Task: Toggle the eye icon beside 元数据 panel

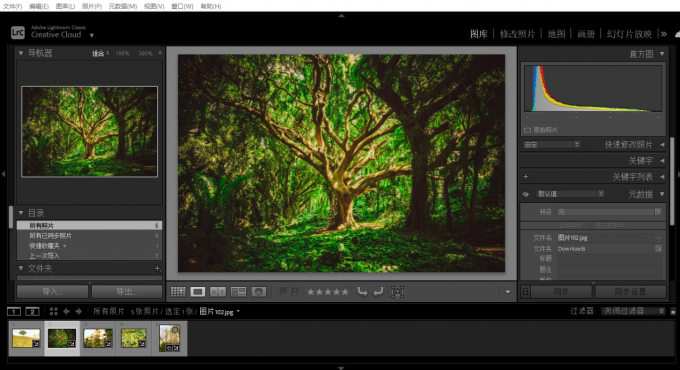Action: [526, 194]
